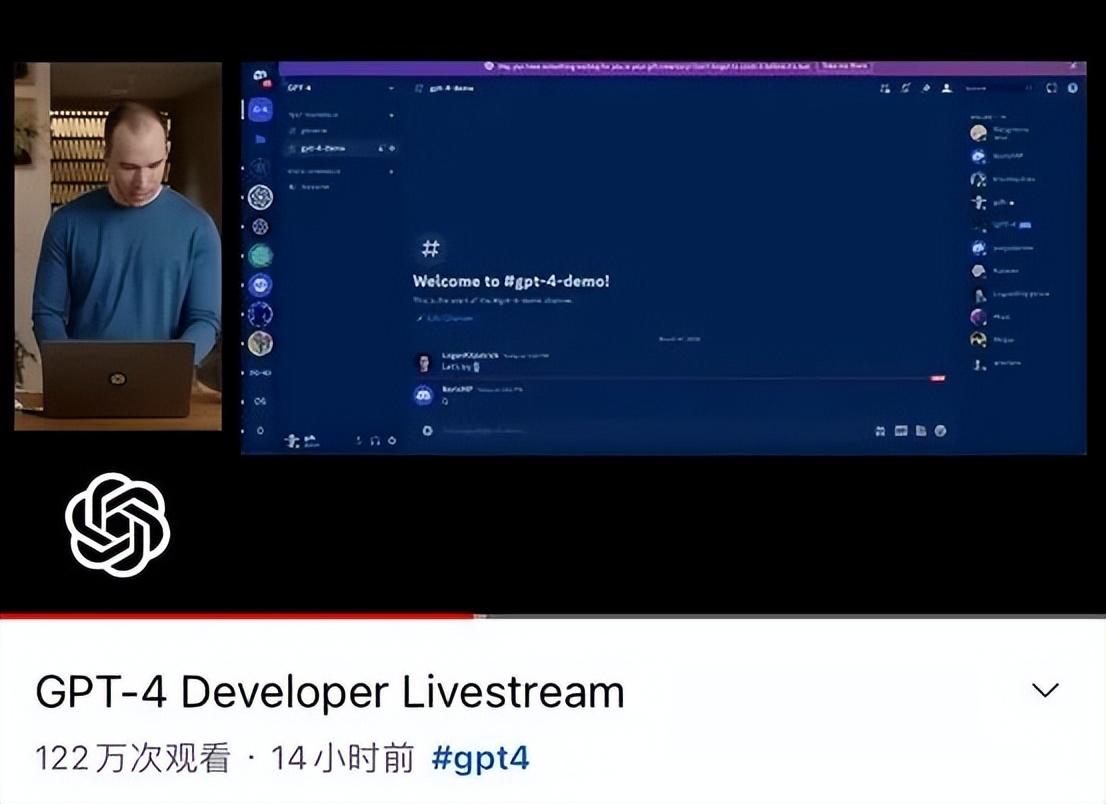Click the red video progress bar
This screenshot has height=804, width=1106.
coord(237,616)
